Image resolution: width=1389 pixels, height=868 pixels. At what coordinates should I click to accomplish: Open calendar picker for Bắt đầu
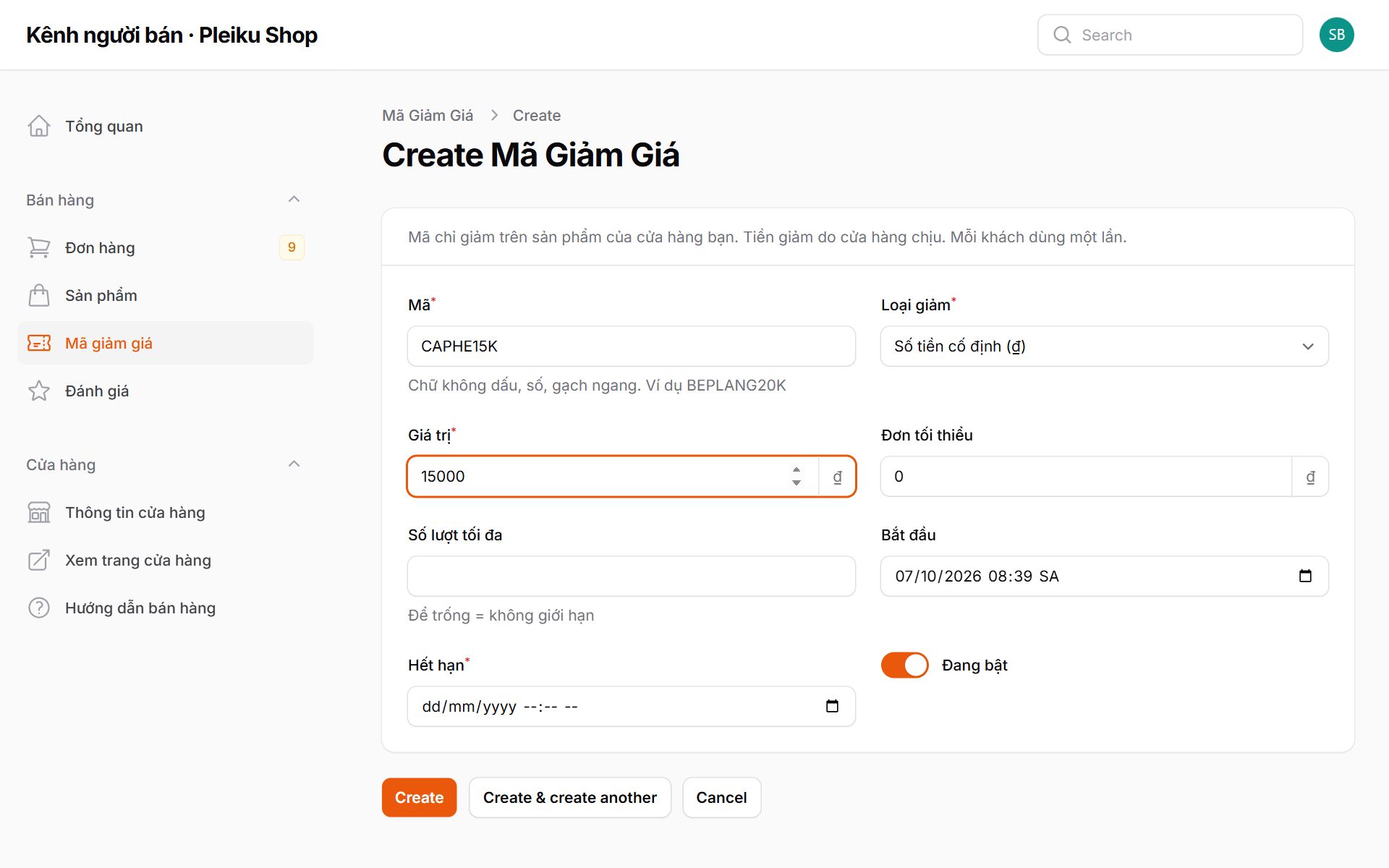[x=1305, y=576]
